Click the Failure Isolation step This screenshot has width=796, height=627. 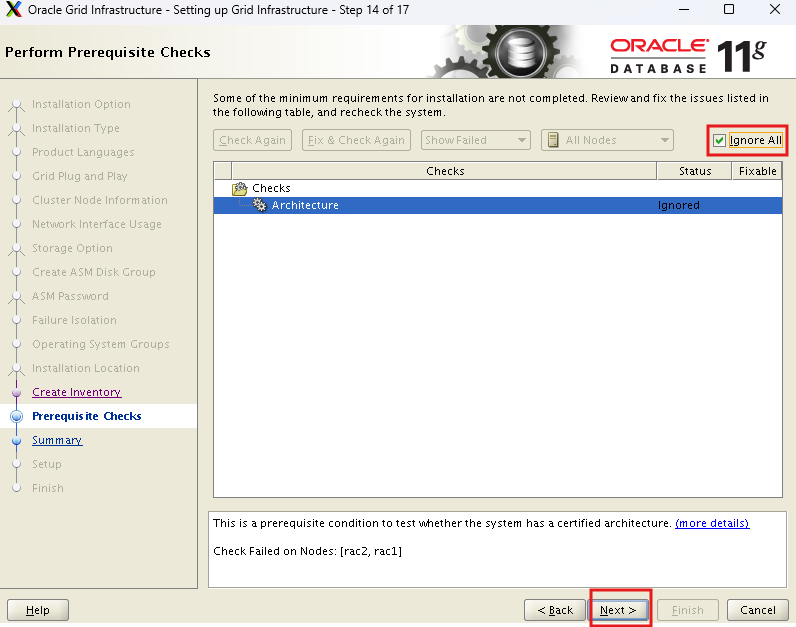pyautogui.click(x=74, y=320)
